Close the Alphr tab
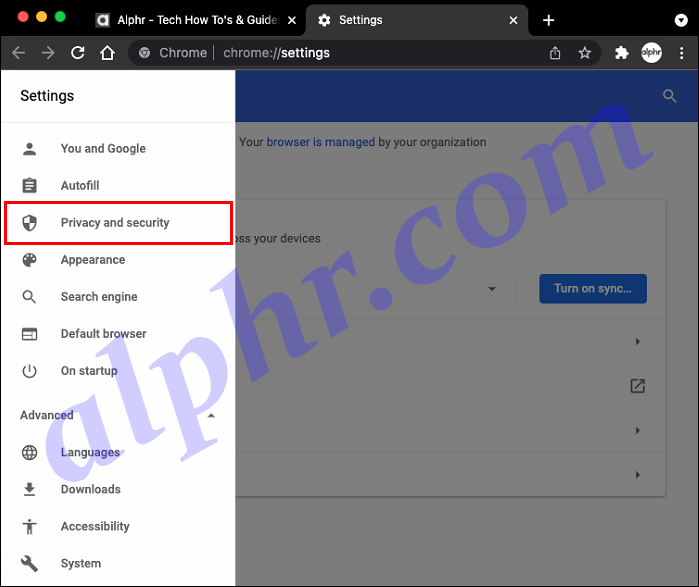Image resolution: width=699 pixels, height=587 pixels. pyautogui.click(x=292, y=21)
